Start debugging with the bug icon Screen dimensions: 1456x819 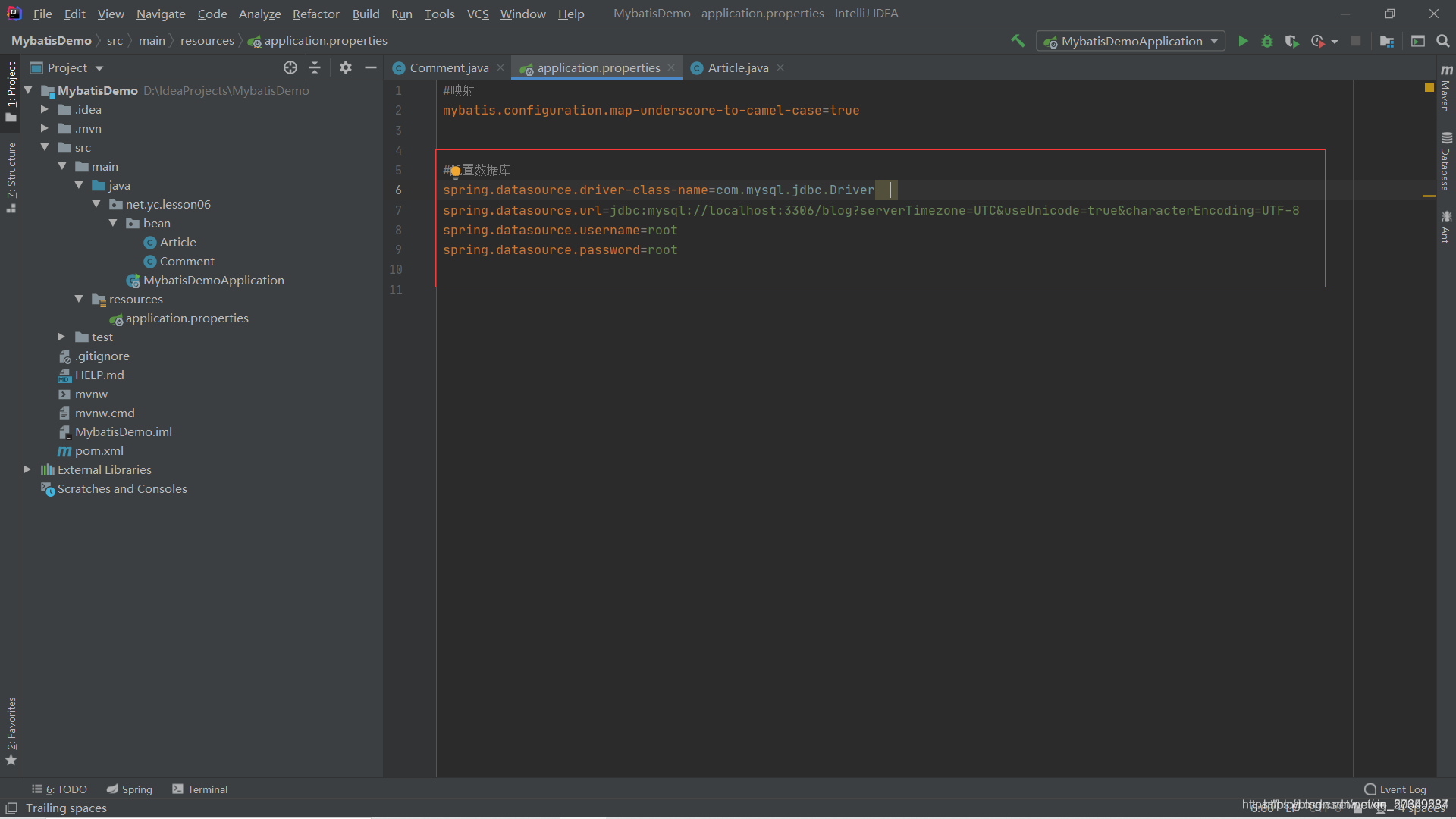[x=1266, y=41]
